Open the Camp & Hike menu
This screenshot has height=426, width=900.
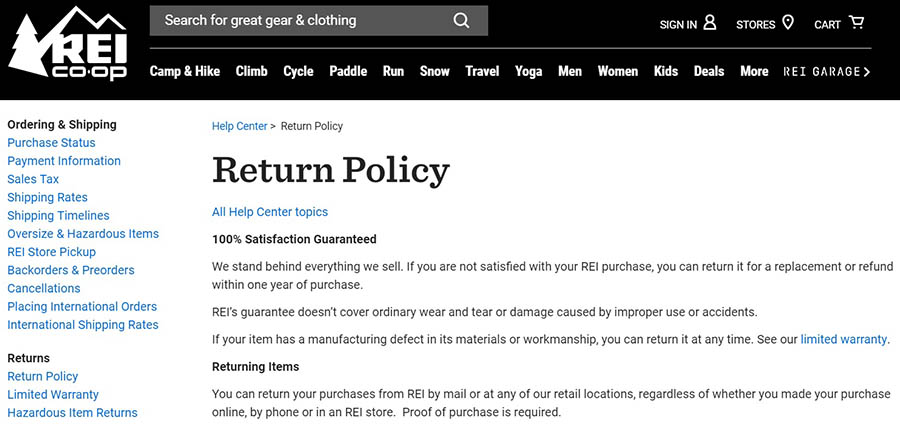click(x=185, y=72)
